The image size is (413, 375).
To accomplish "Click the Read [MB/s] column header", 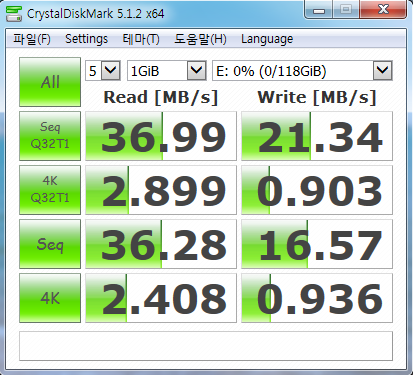I will [x=161, y=97].
